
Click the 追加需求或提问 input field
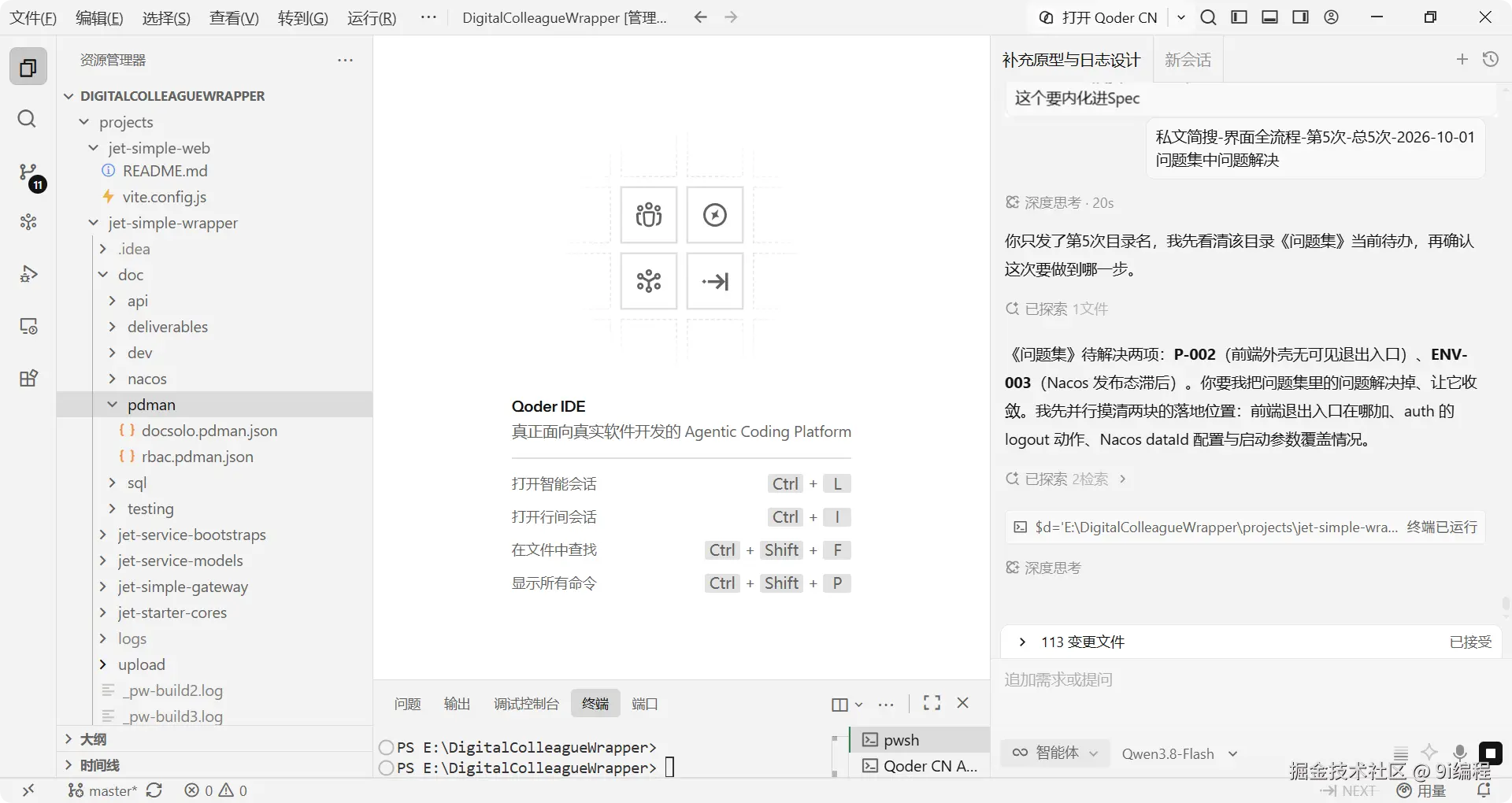click(1251, 679)
